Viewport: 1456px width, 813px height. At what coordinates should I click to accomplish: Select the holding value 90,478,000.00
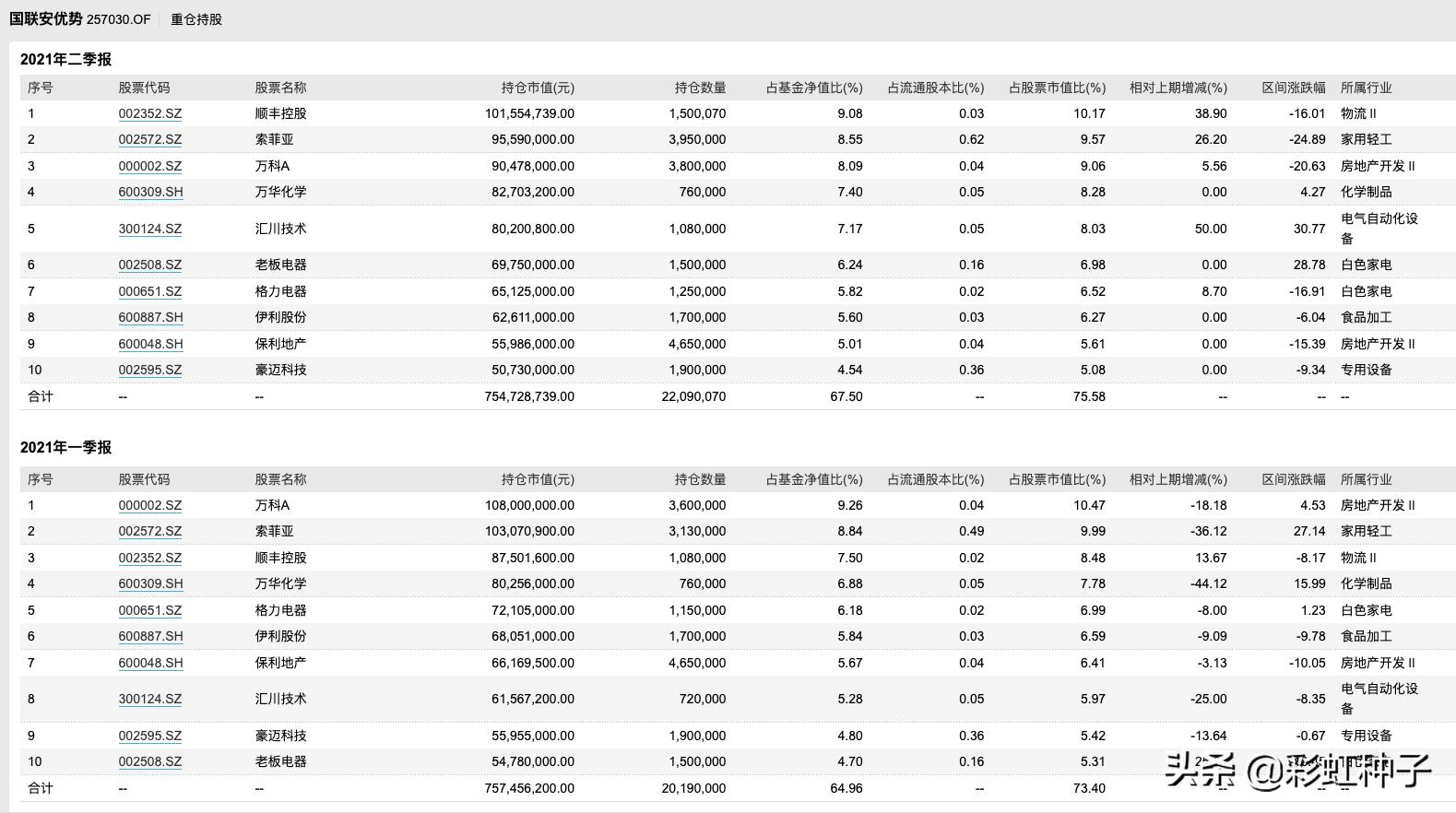pyautogui.click(x=533, y=166)
